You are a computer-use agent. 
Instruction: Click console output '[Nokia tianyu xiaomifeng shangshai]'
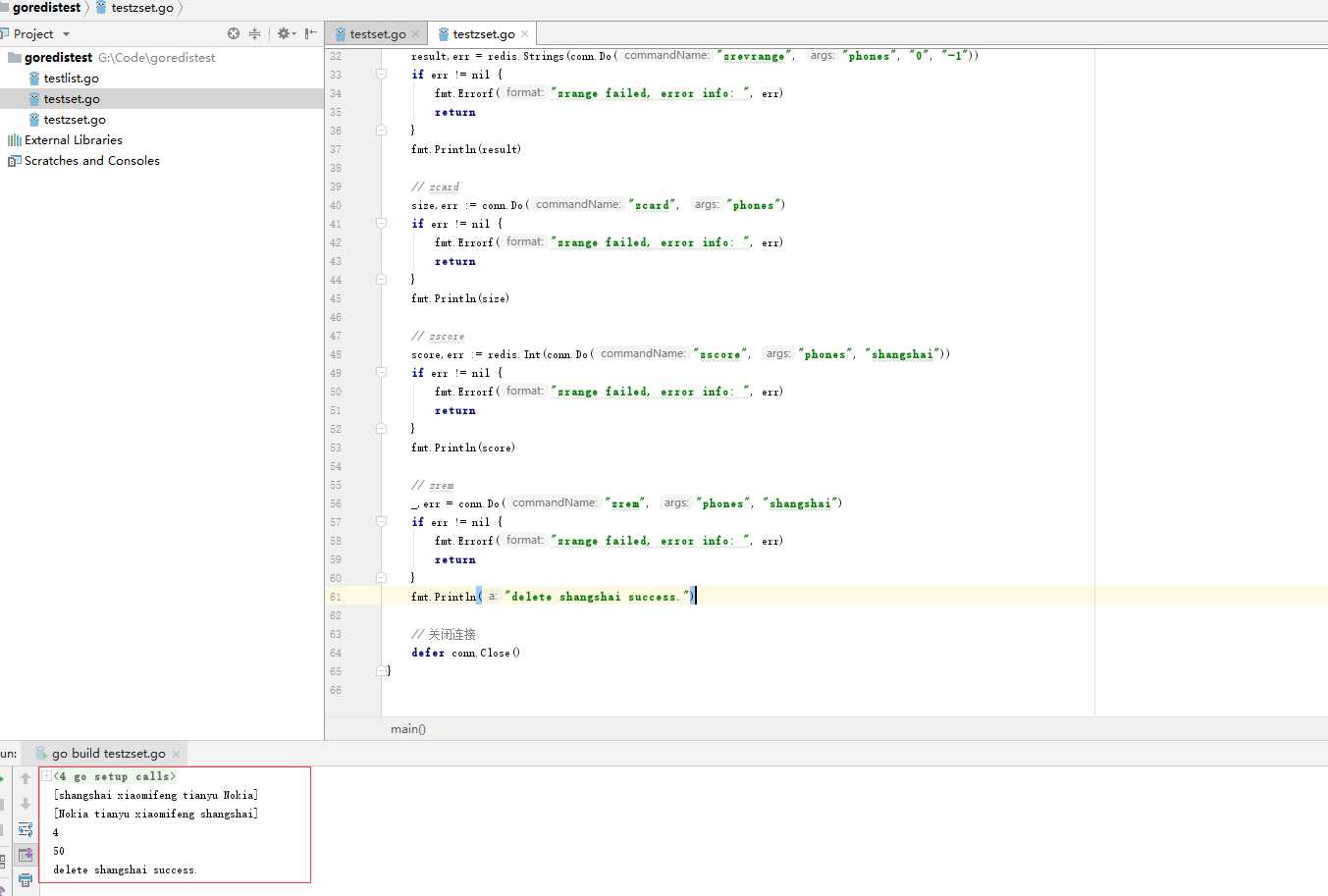coord(156,814)
